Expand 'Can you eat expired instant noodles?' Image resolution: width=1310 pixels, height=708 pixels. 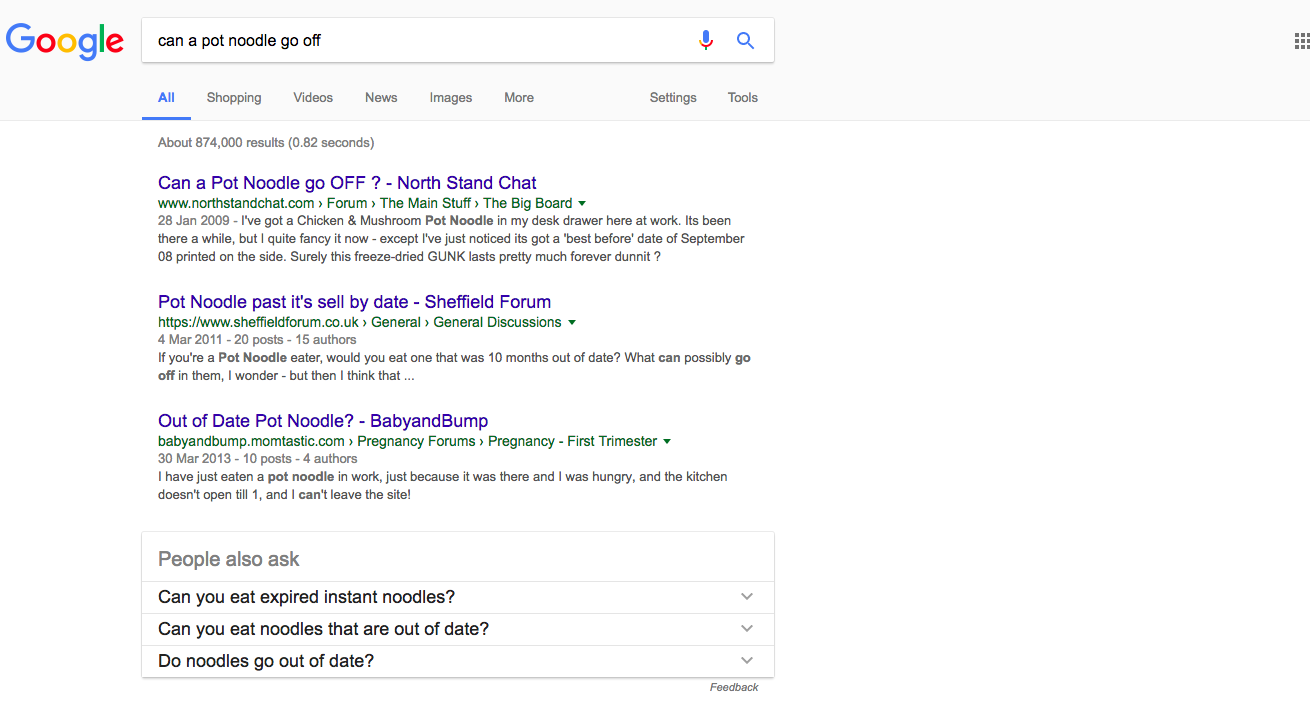point(458,597)
